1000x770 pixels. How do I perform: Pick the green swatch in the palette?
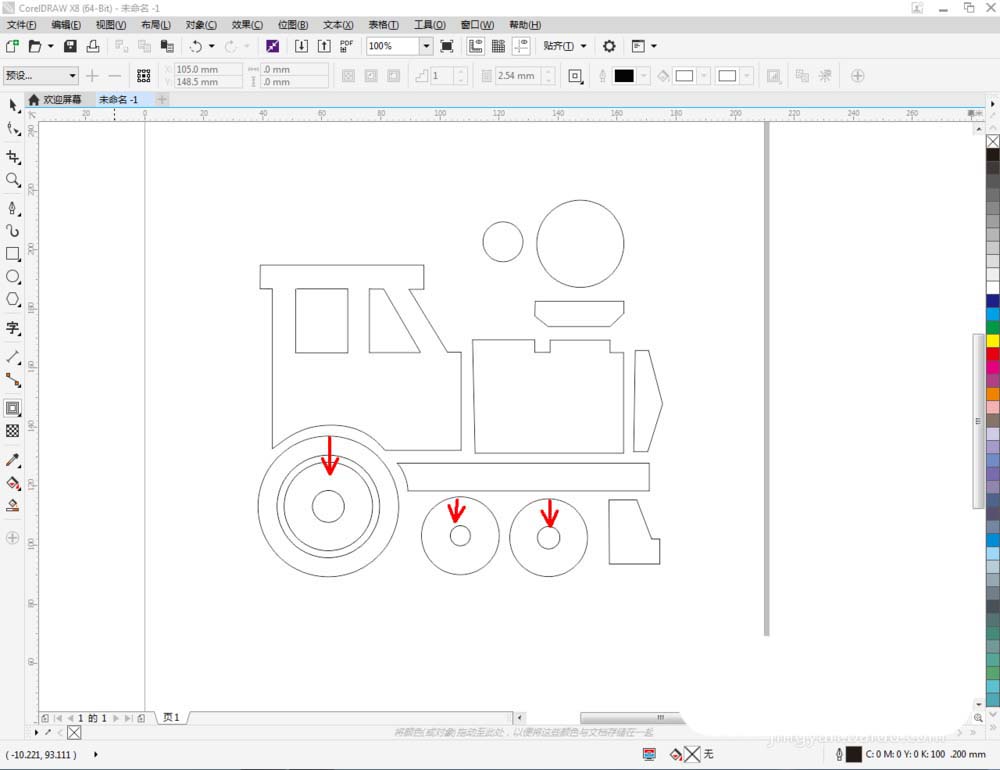(x=993, y=327)
